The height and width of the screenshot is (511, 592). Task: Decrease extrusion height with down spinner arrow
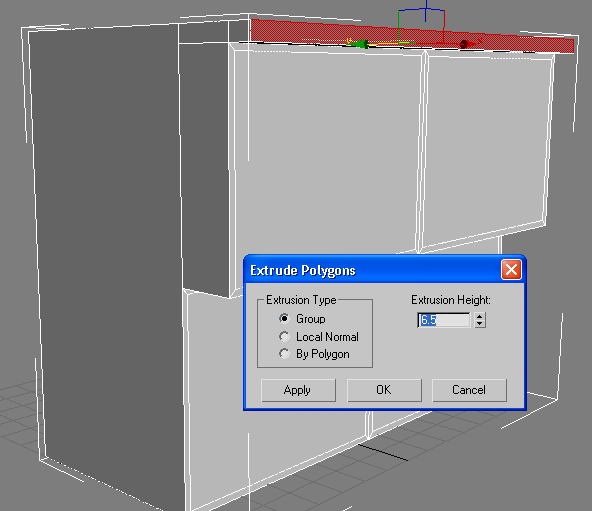pyautogui.click(x=480, y=324)
